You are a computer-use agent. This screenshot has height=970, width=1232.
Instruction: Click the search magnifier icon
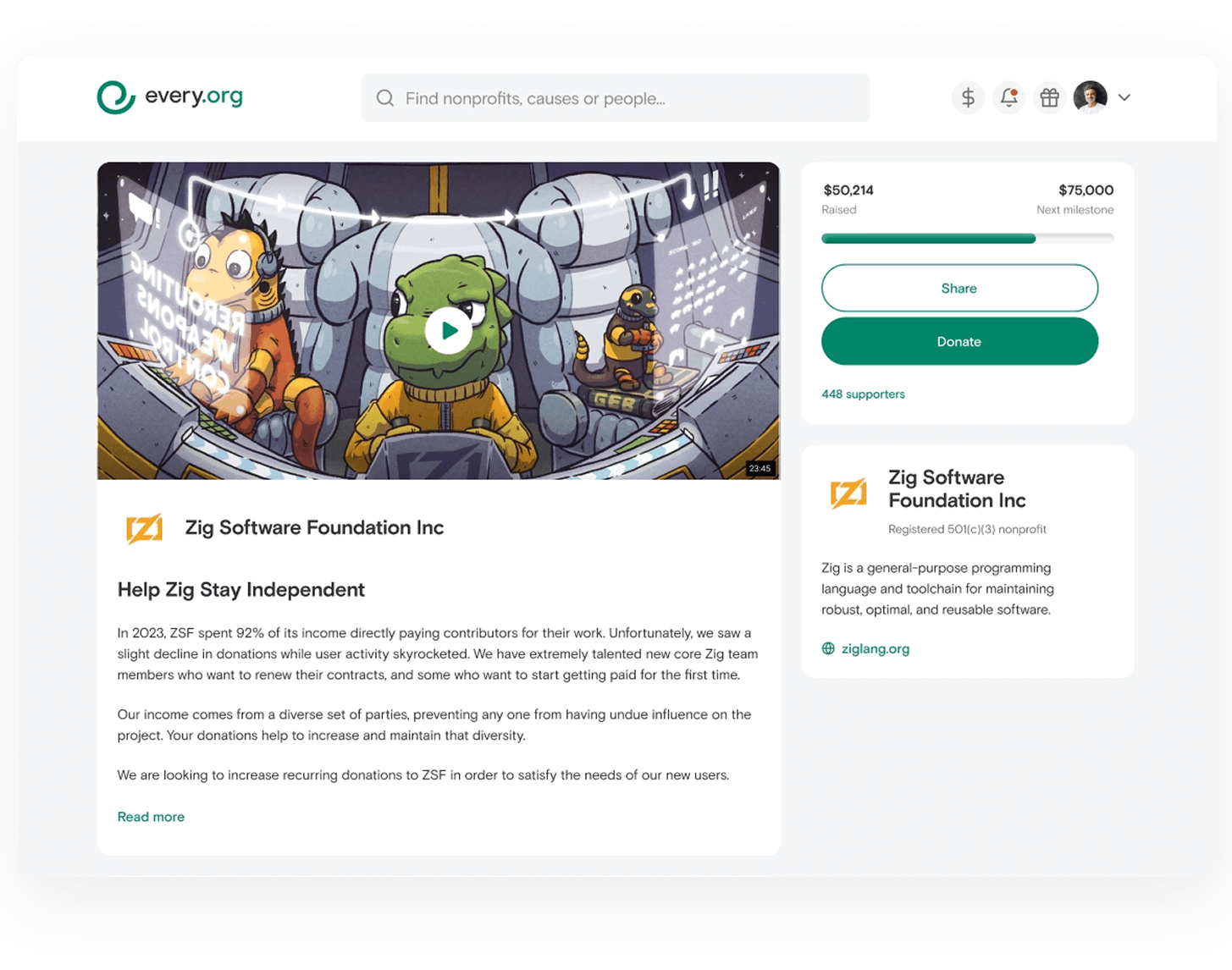coord(385,98)
